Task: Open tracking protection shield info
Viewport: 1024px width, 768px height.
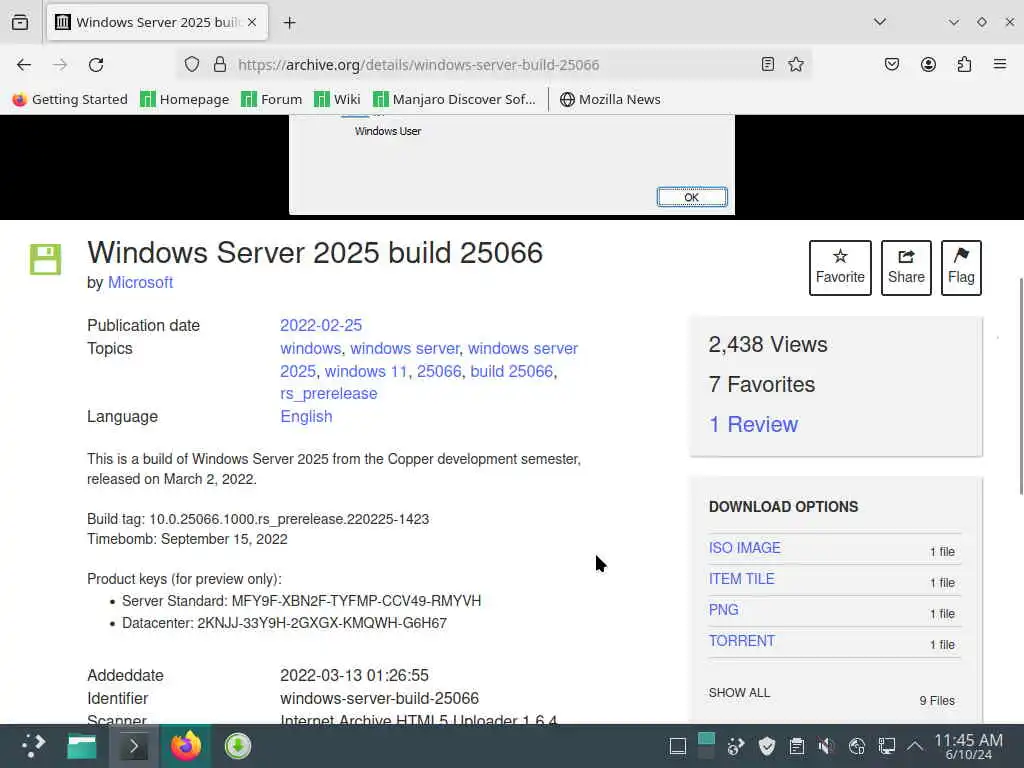Action: [191, 64]
